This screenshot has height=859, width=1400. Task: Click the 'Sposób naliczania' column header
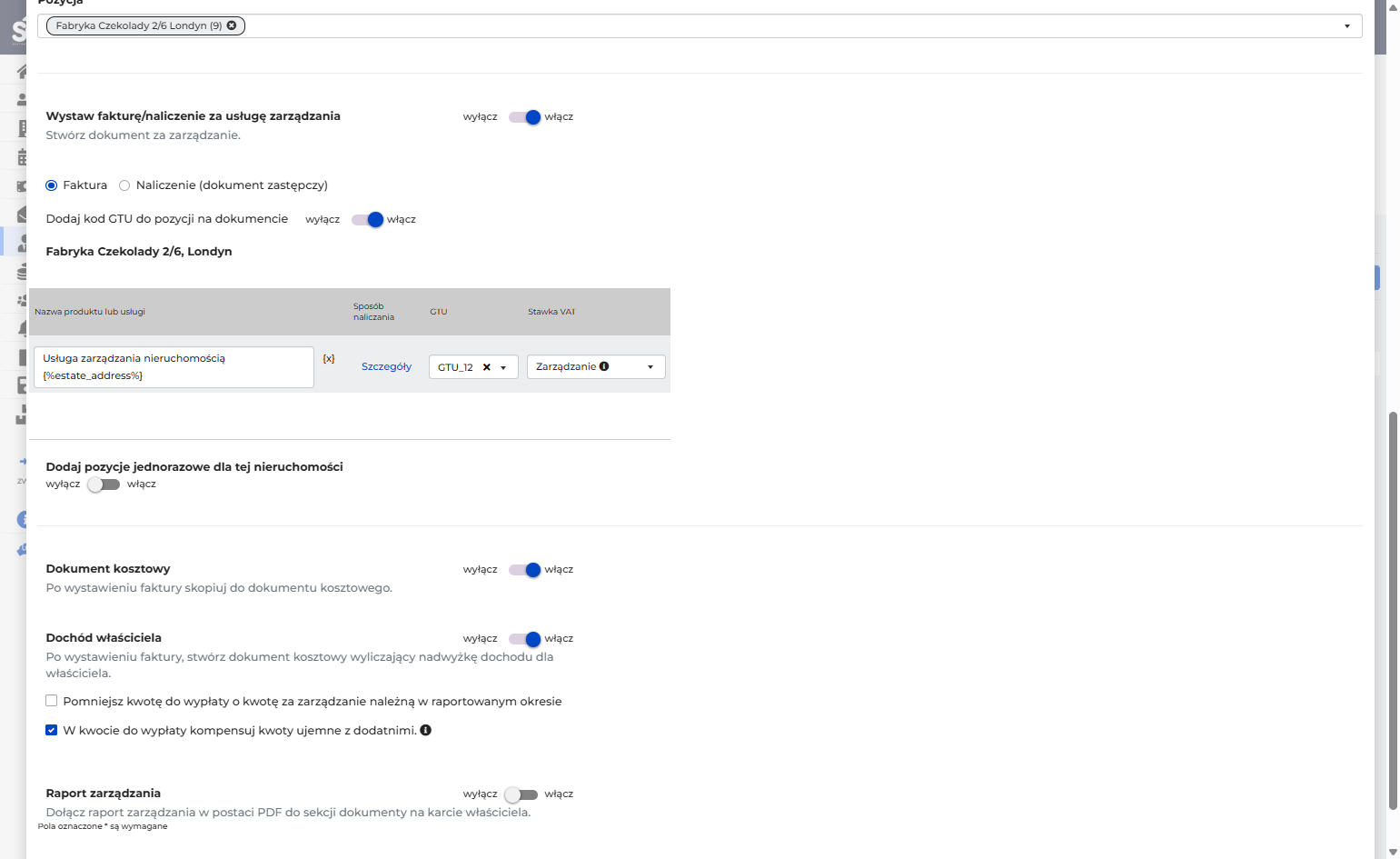[373, 312]
